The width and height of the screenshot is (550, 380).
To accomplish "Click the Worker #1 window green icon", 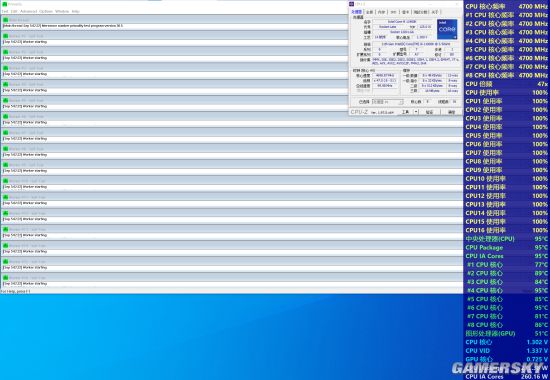I will [x=6, y=36].
